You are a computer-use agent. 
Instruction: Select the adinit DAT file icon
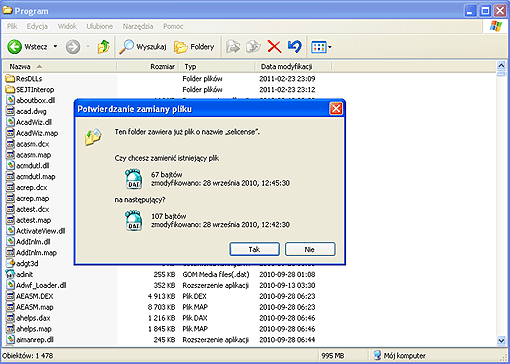click(10, 274)
